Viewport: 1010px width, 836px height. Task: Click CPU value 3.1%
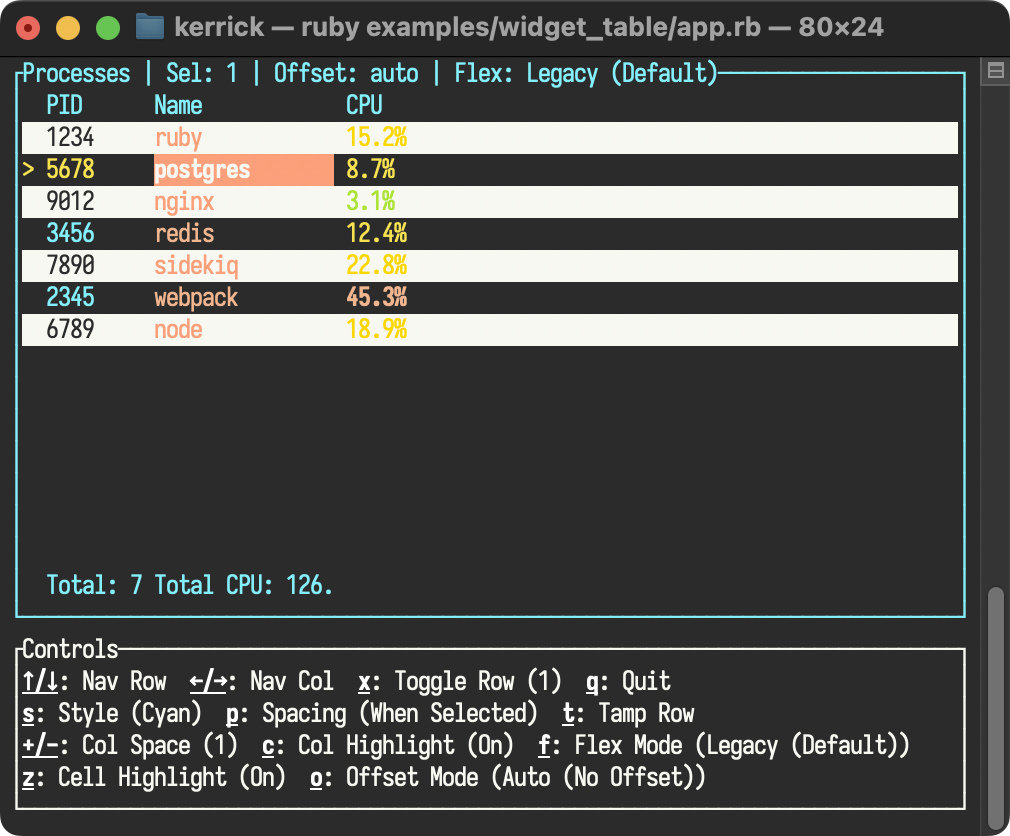coord(371,202)
